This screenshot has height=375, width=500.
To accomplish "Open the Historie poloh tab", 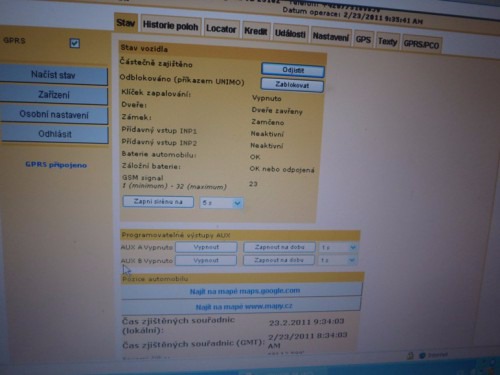I will (x=170, y=25).
